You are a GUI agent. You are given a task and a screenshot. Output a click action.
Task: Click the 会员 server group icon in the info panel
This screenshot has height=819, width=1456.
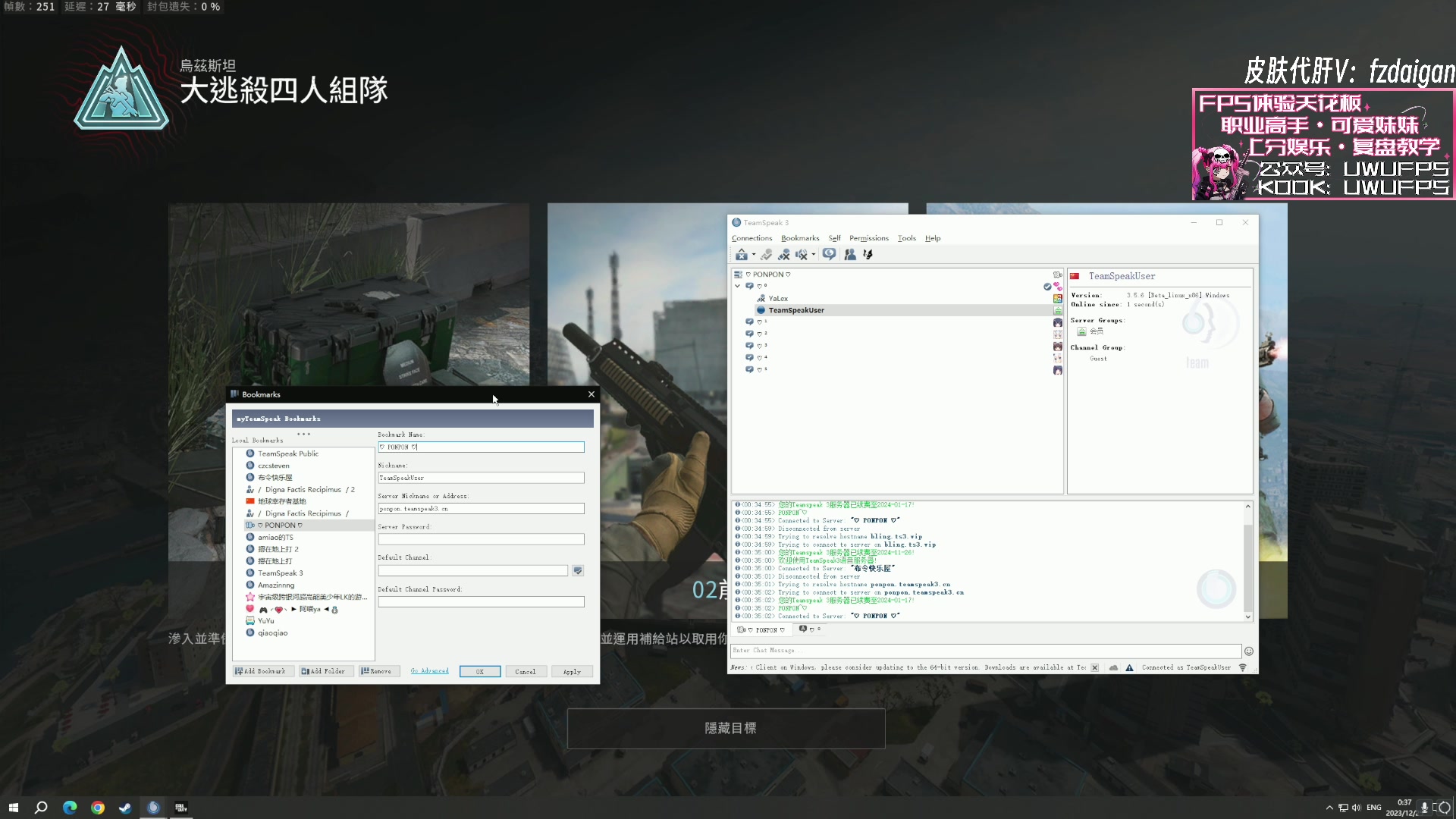point(1081,331)
